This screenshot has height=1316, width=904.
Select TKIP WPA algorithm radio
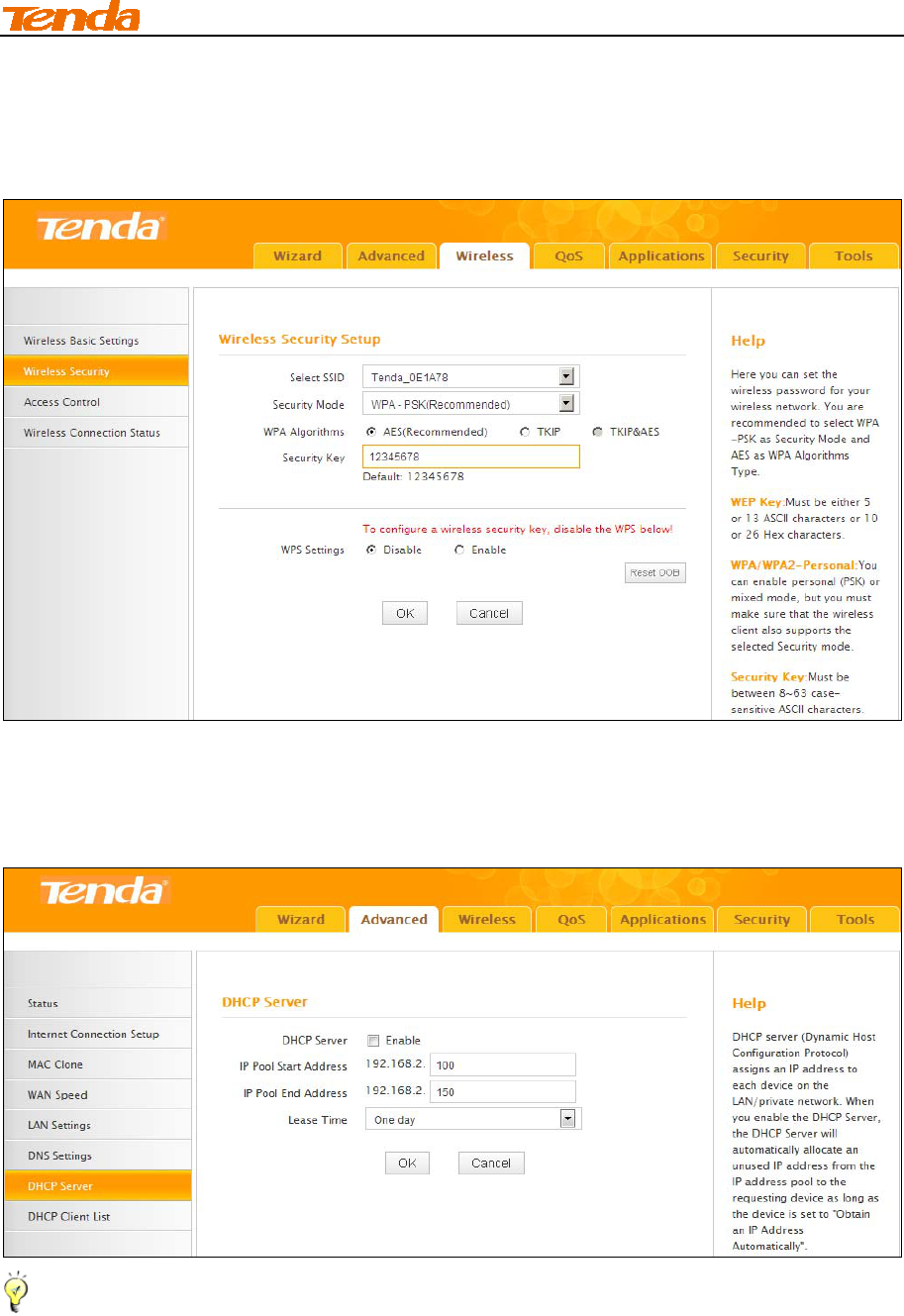click(525, 432)
